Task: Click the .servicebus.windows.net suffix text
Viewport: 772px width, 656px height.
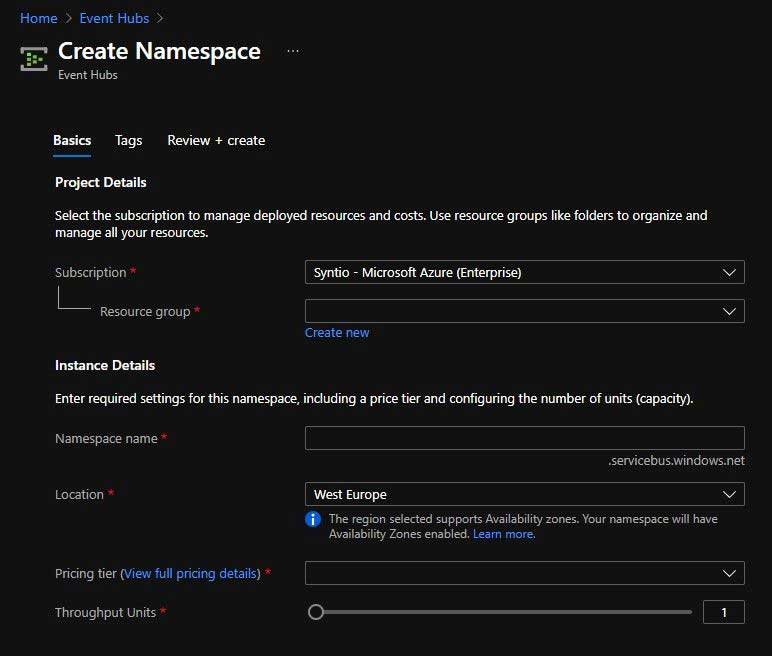Action: (x=676, y=460)
